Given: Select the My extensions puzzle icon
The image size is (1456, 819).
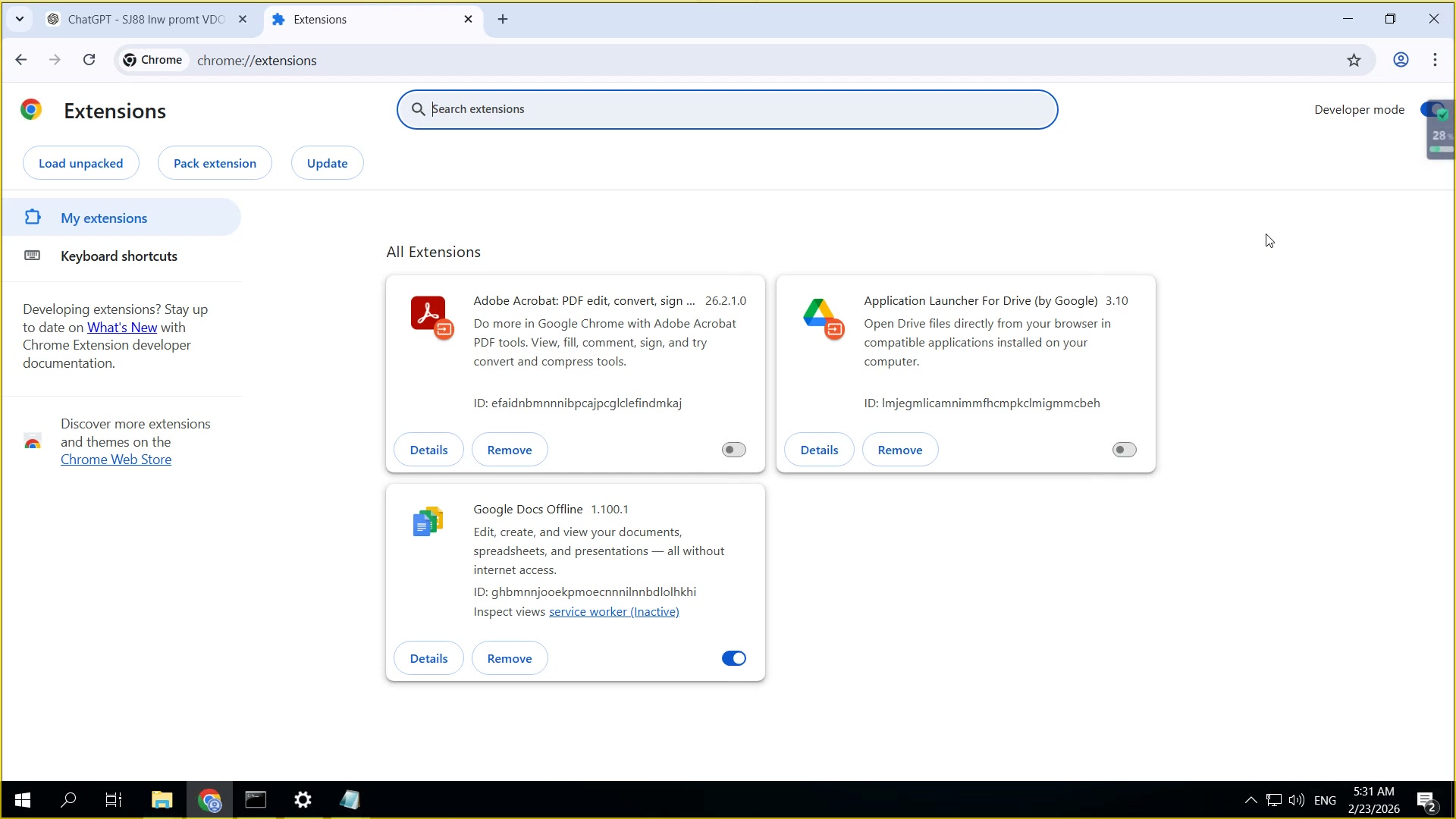Looking at the screenshot, I should pos(32,218).
